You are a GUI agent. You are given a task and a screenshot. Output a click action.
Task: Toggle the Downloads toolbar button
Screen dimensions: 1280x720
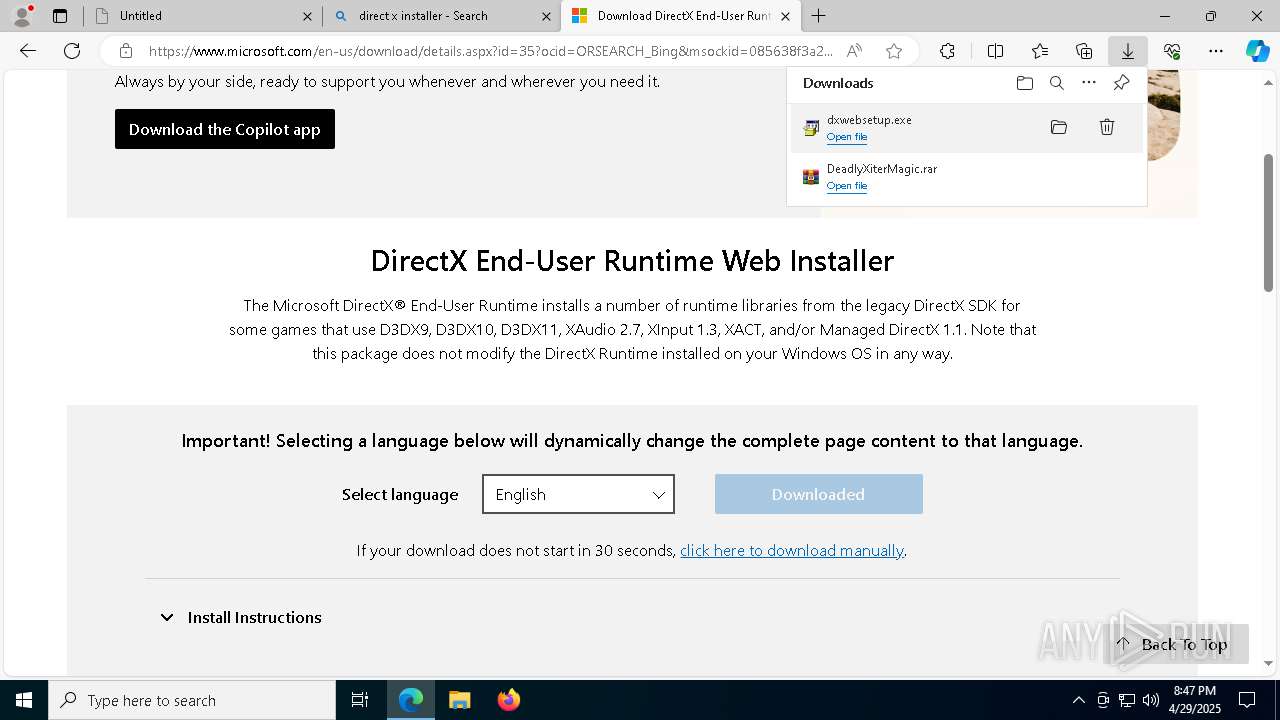pos(1128,51)
